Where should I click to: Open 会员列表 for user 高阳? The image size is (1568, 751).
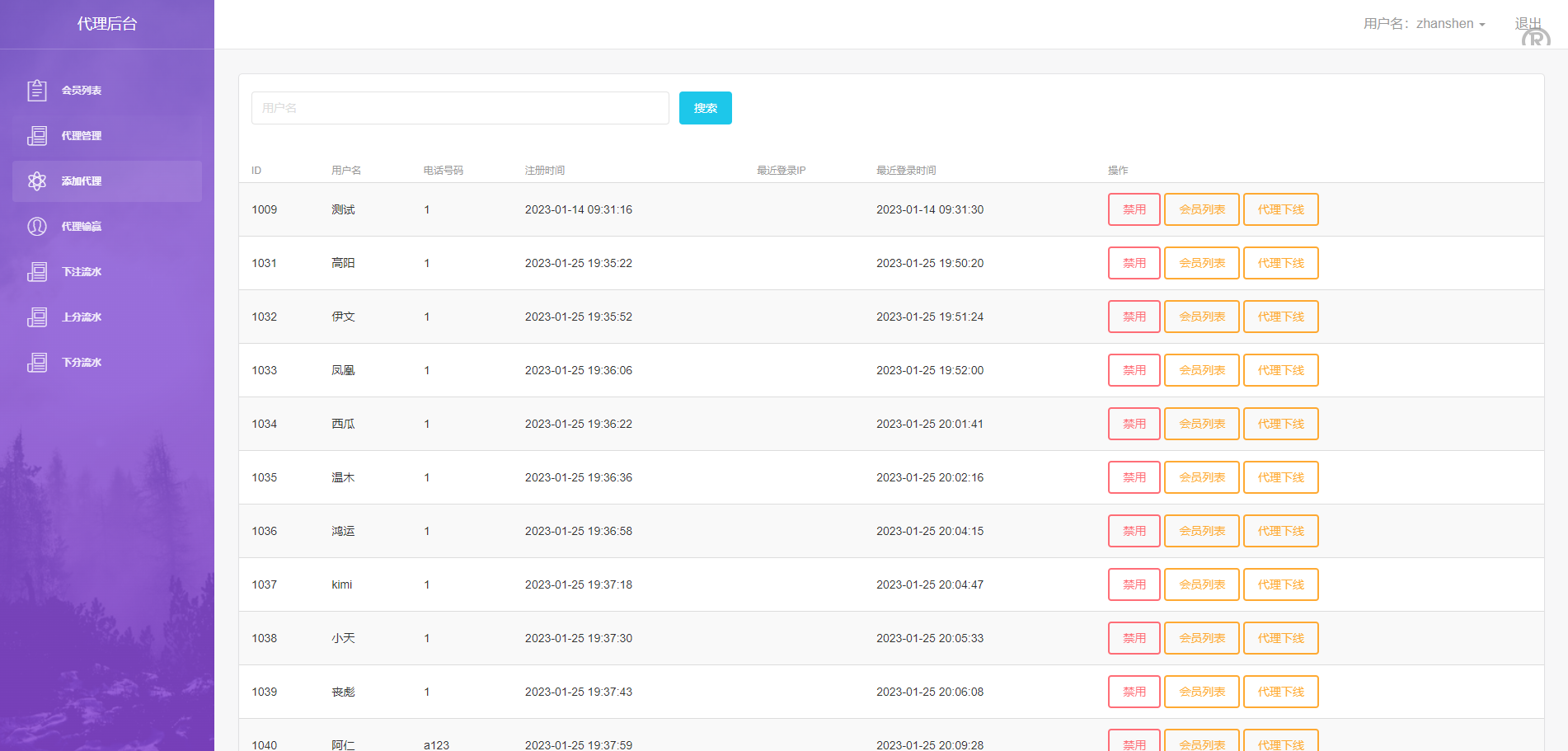[x=1201, y=263]
